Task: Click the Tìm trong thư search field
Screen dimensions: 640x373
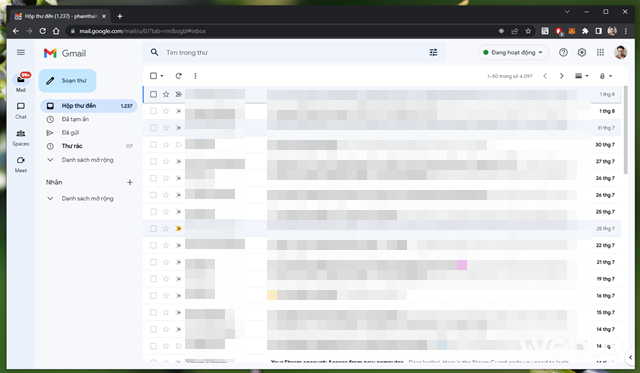Action: point(294,53)
